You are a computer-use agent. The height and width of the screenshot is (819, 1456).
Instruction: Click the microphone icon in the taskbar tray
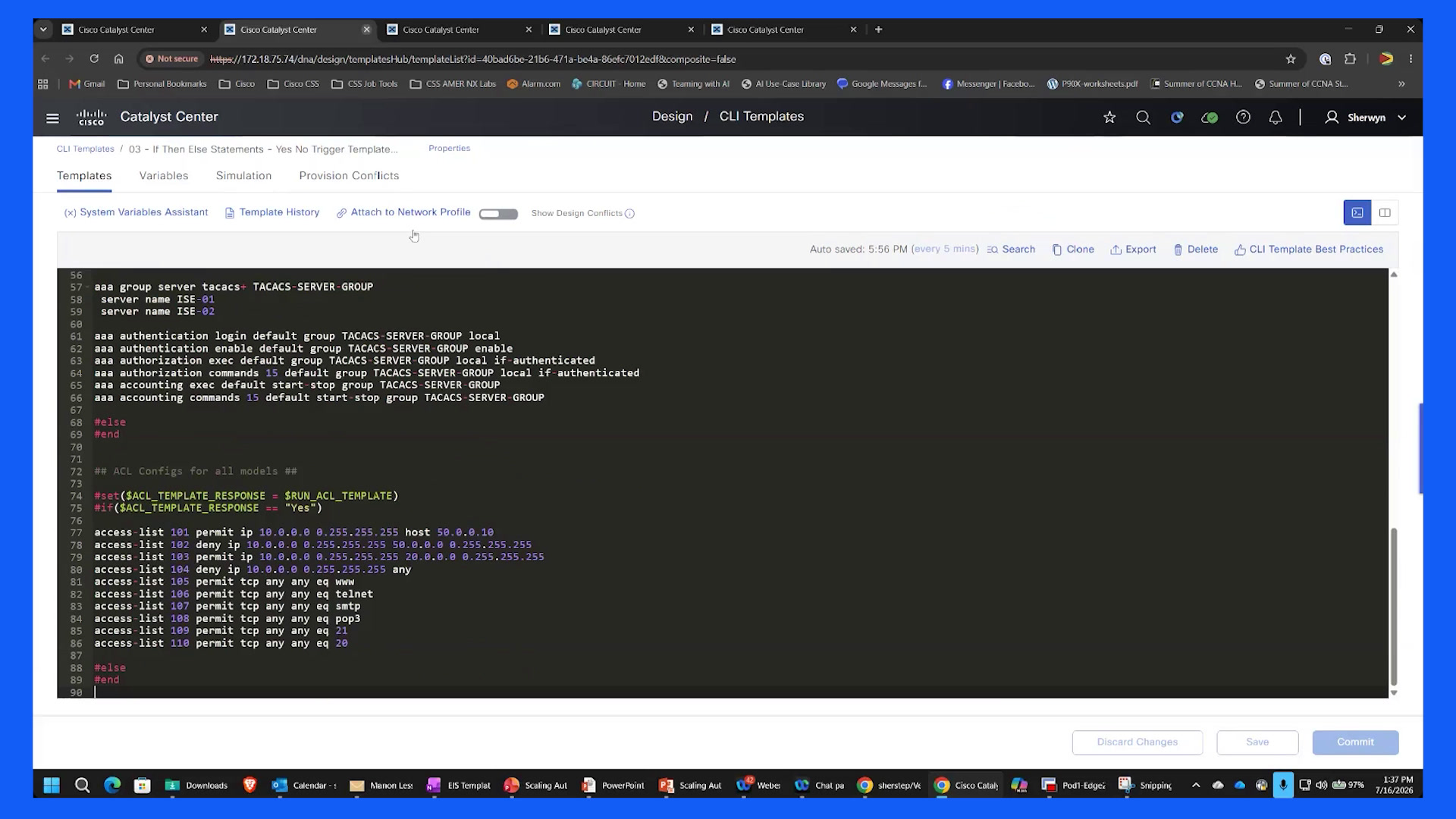pos(1283,785)
